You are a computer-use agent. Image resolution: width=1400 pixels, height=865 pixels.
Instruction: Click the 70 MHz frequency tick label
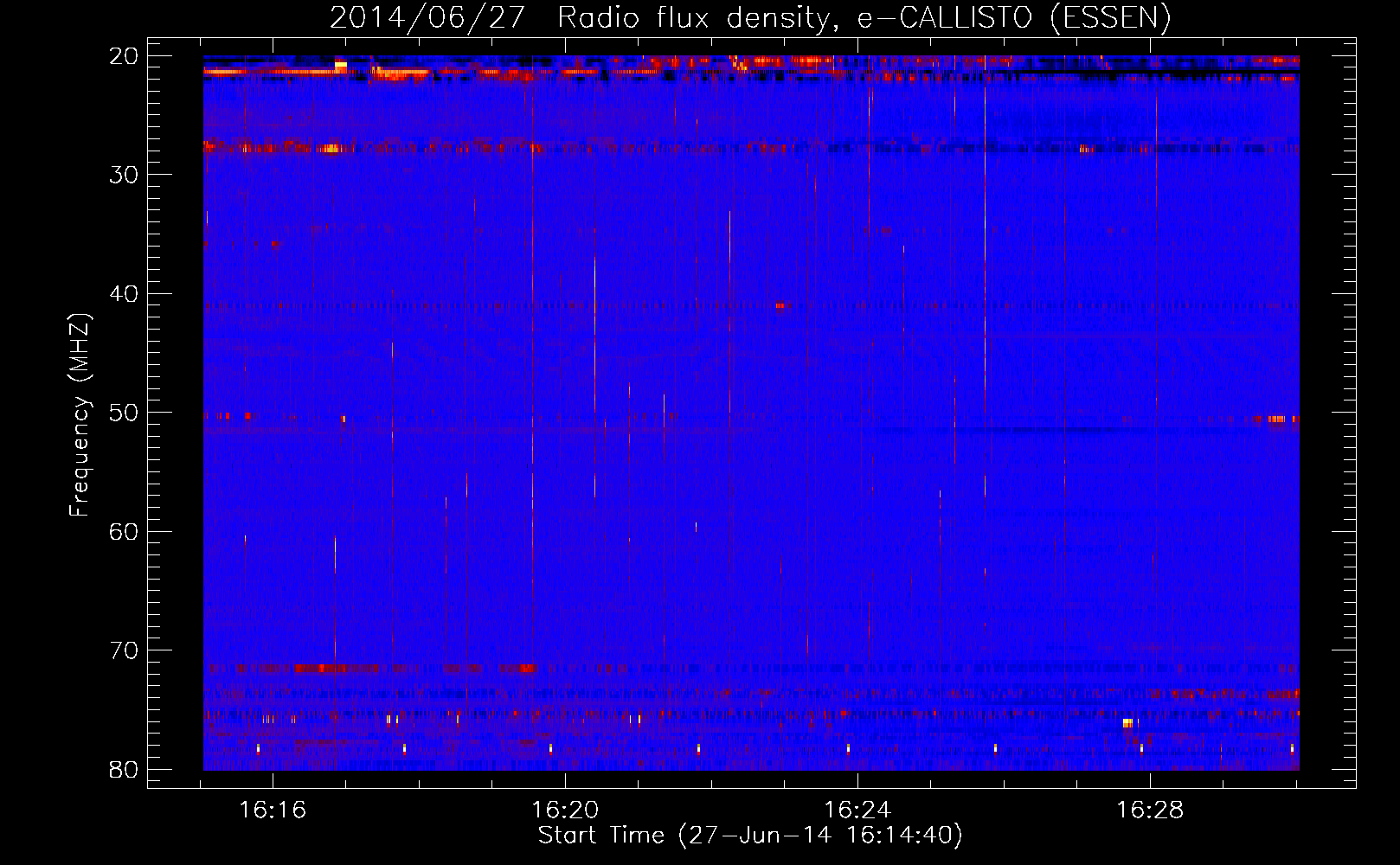[x=124, y=650]
